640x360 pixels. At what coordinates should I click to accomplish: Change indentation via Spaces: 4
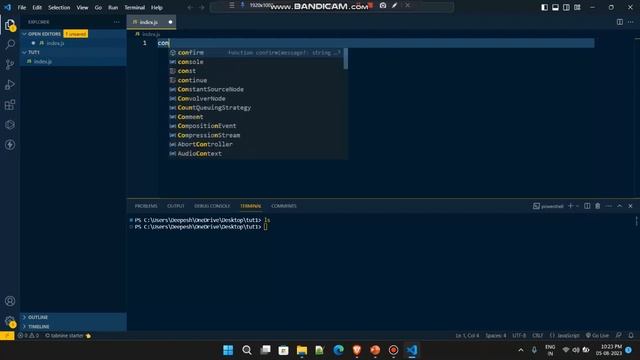click(x=496, y=336)
